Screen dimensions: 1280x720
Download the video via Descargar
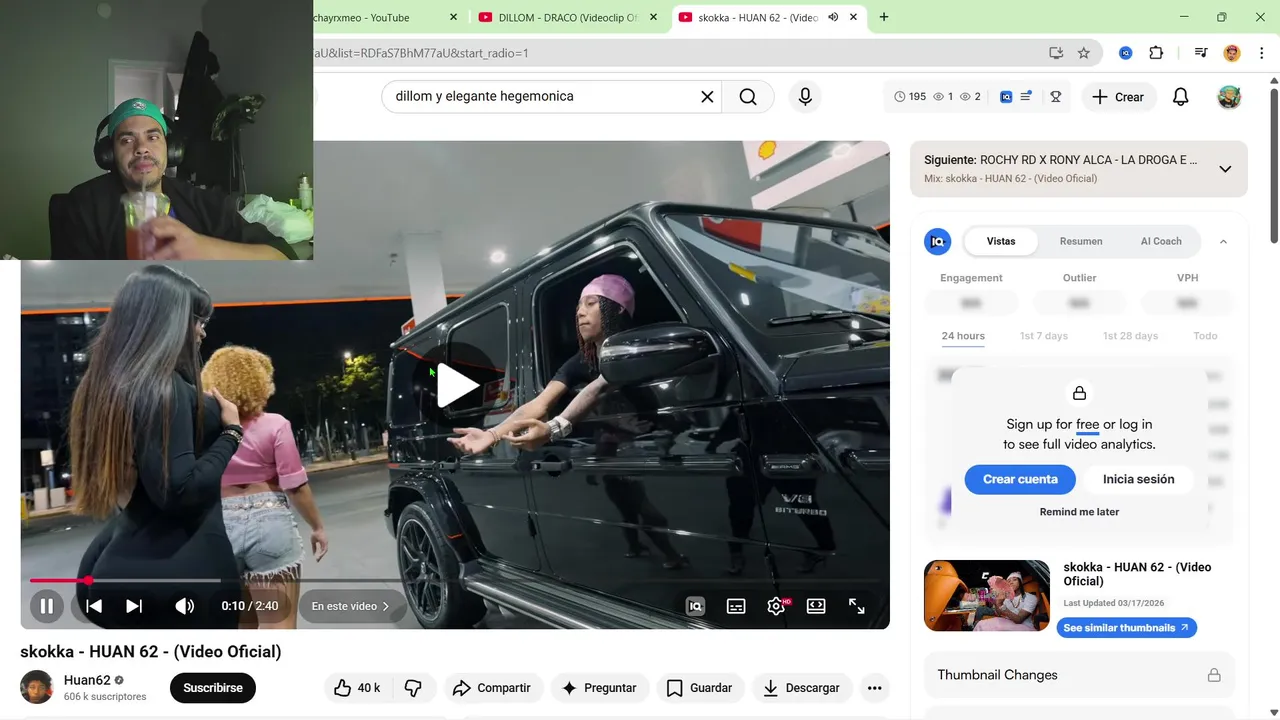802,688
